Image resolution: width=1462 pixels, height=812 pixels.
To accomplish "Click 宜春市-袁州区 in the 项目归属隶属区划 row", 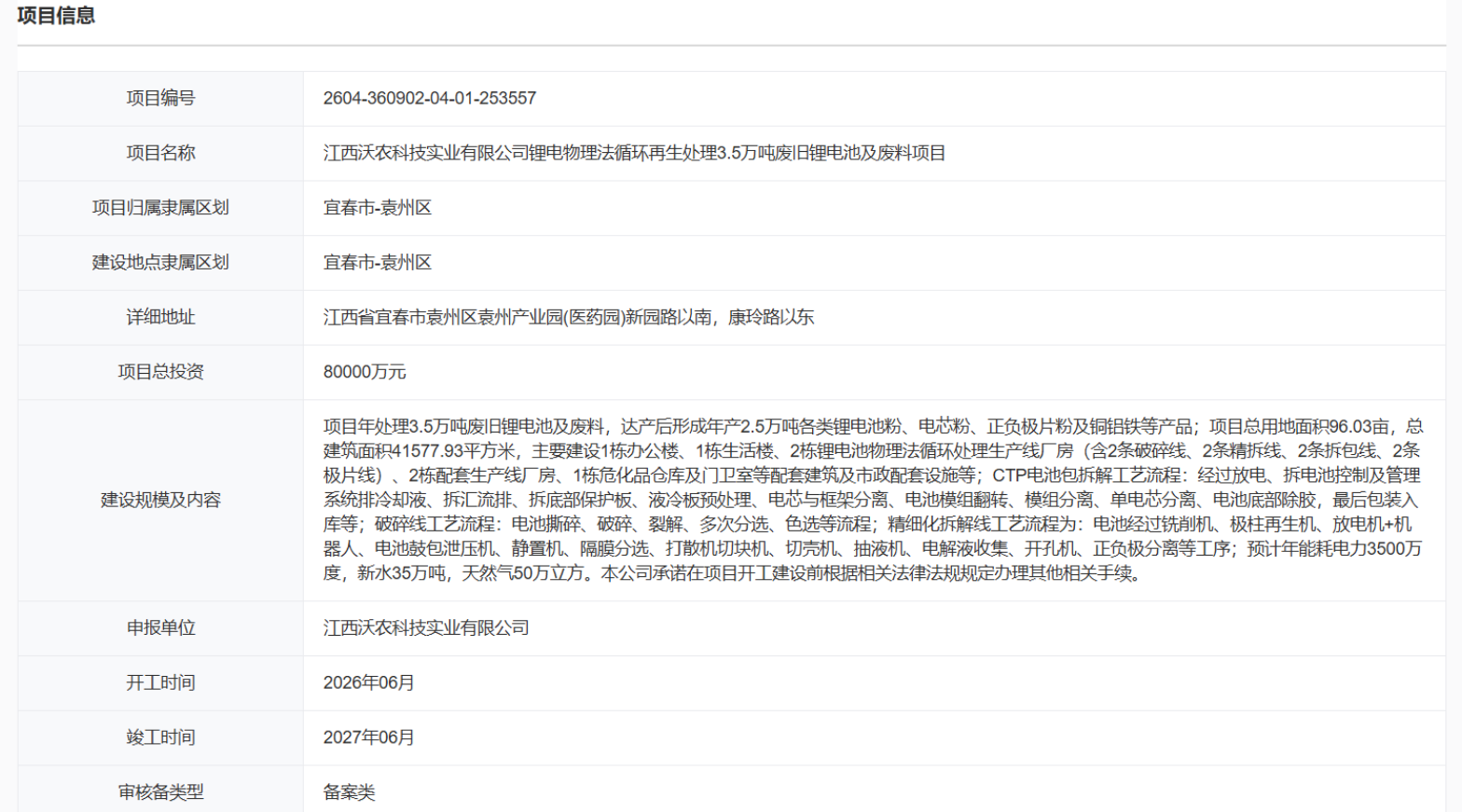I will click(x=377, y=208).
